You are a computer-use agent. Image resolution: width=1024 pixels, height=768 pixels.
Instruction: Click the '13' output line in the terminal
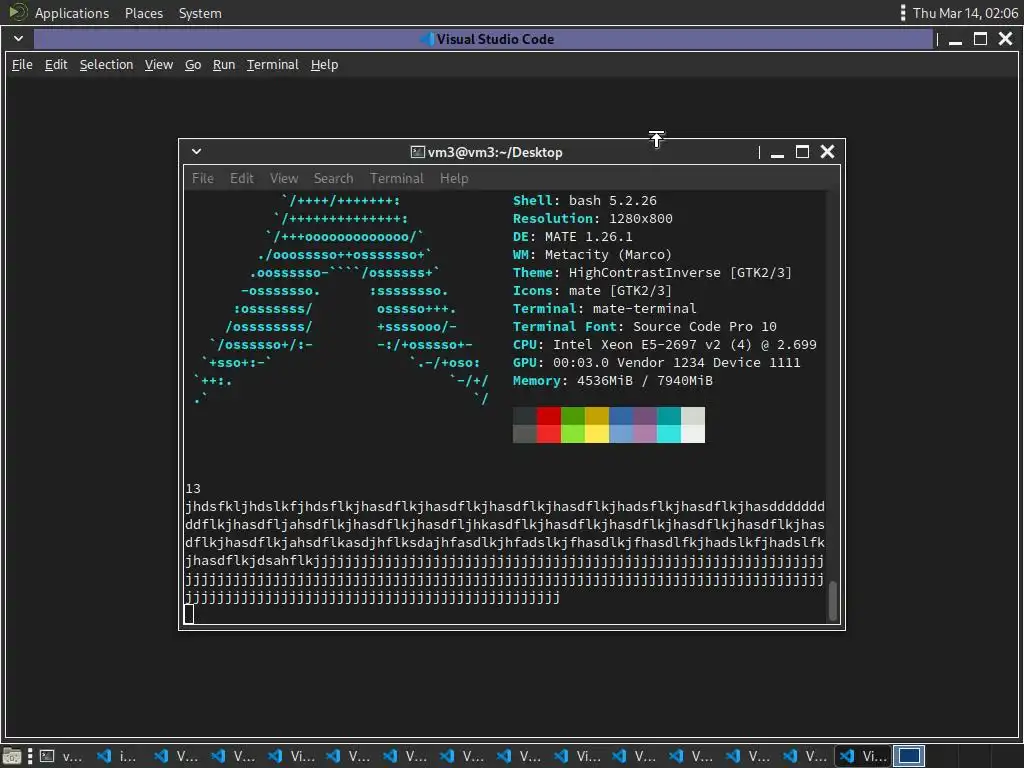193,488
